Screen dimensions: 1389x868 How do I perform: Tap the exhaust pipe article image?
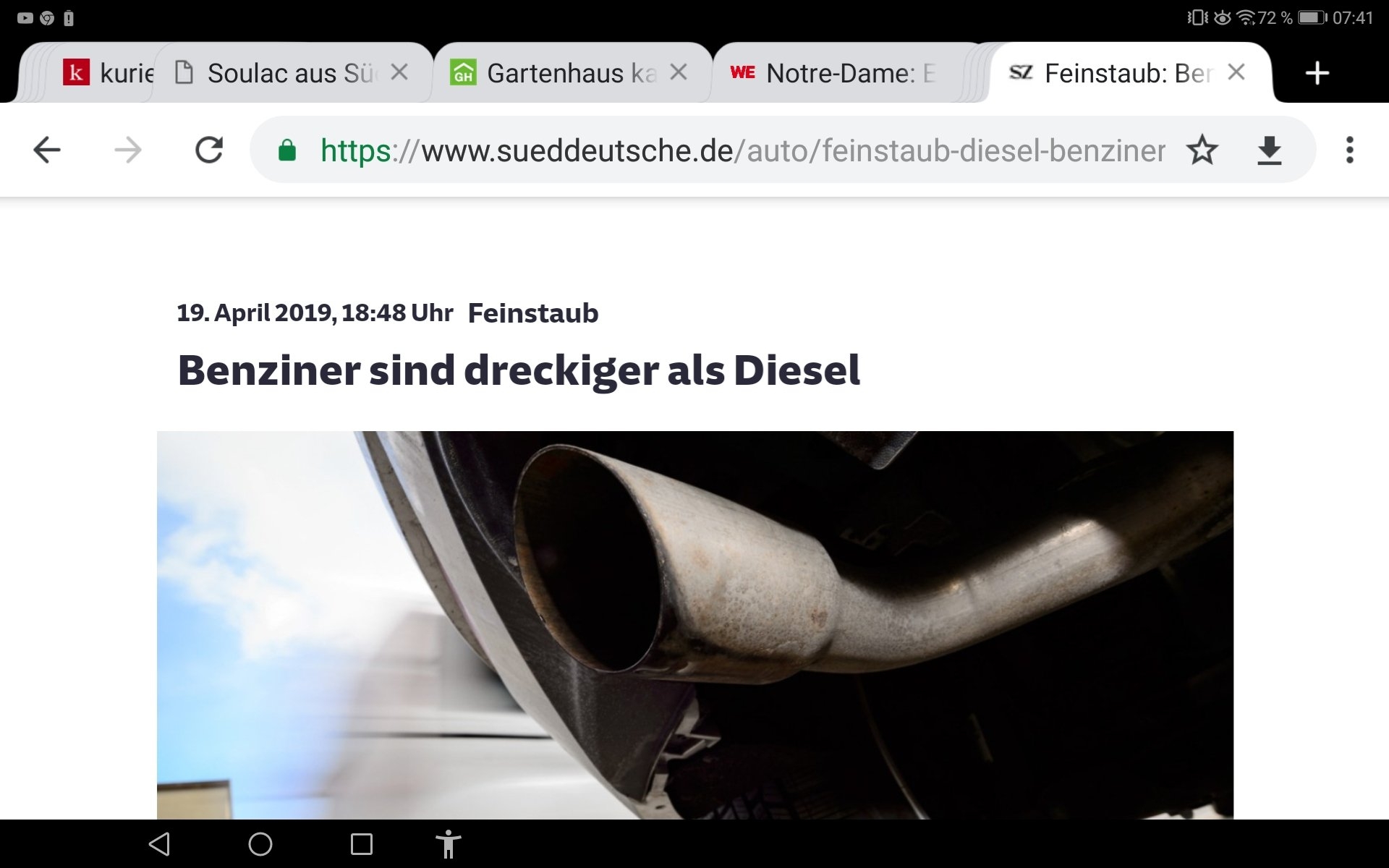click(694, 626)
